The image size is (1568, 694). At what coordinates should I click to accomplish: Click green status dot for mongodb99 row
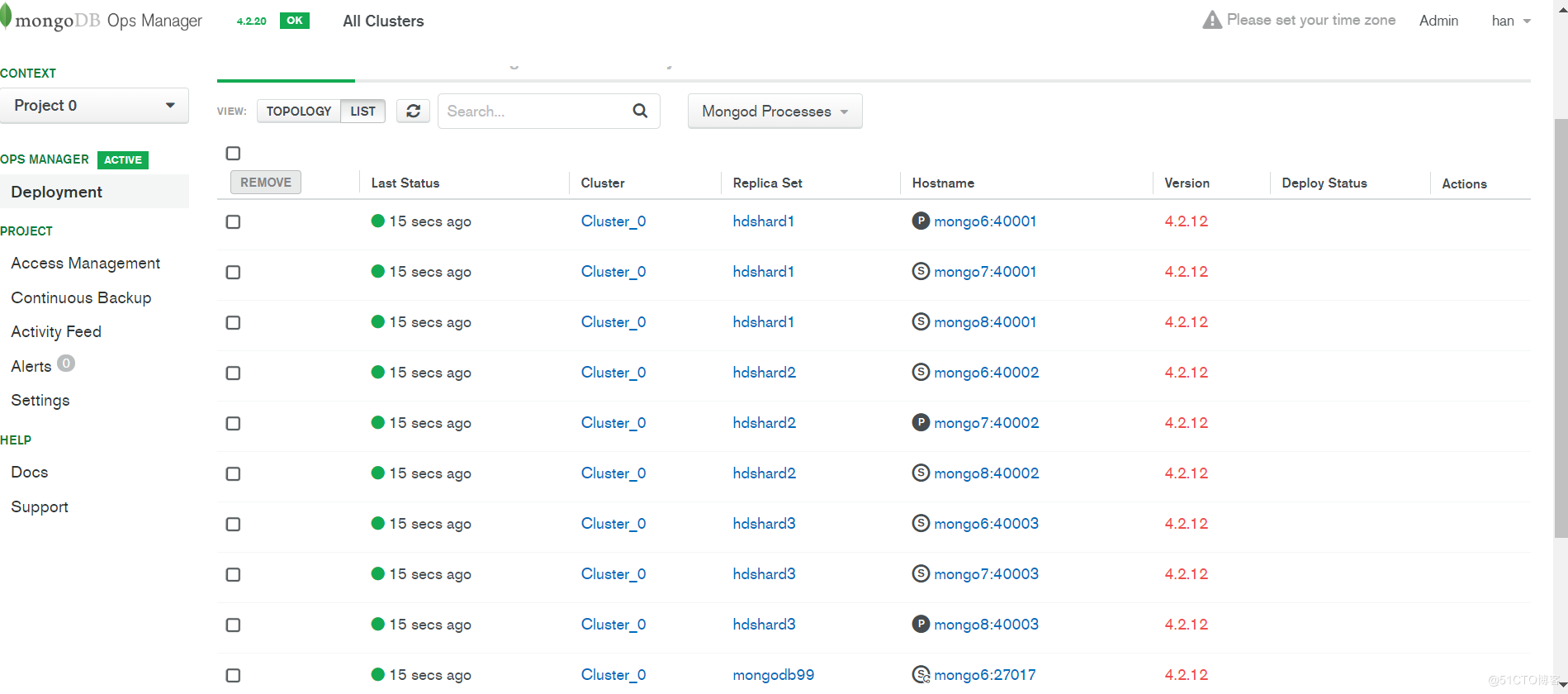[378, 674]
